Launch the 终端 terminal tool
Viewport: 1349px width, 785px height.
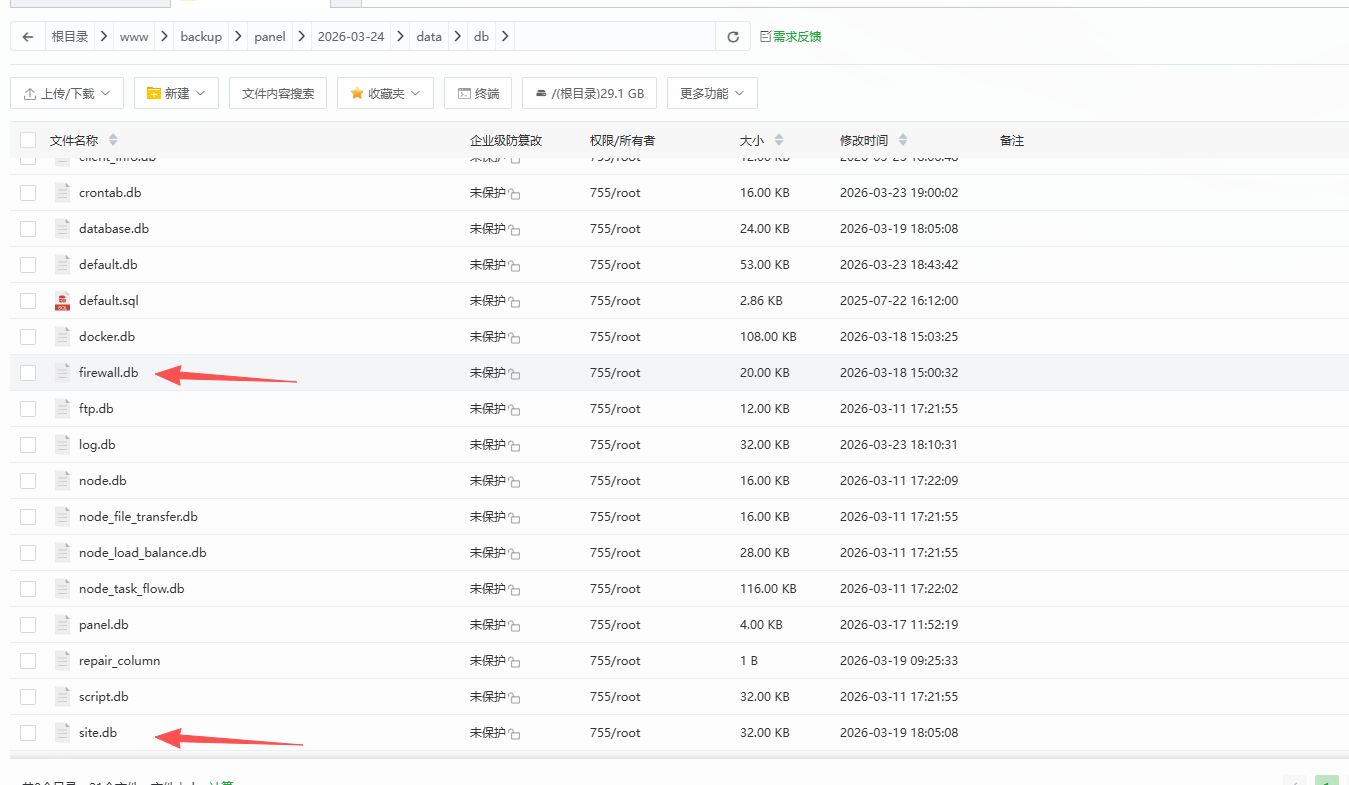(x=477, y=92)
